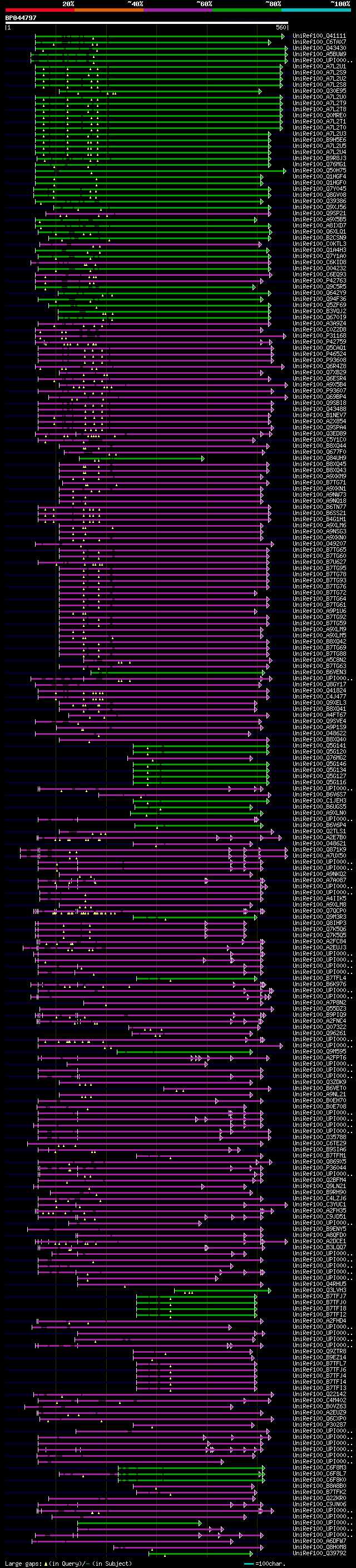Open hit UniRef100_Q43430
Viewport: 356px width, 1568px height.
319,48
